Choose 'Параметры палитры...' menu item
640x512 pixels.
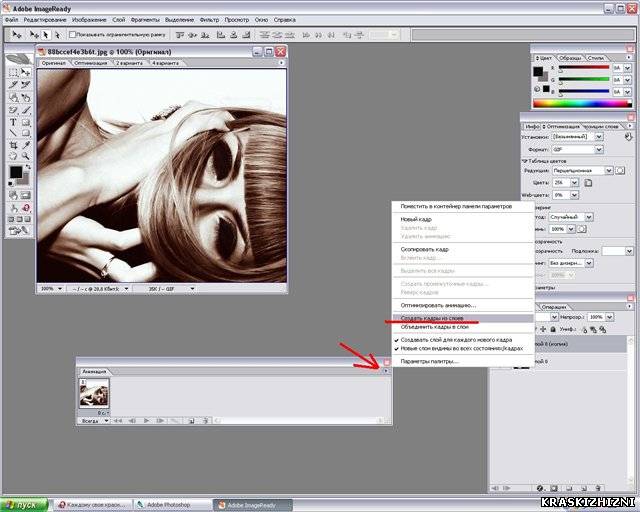coord(429,361)
